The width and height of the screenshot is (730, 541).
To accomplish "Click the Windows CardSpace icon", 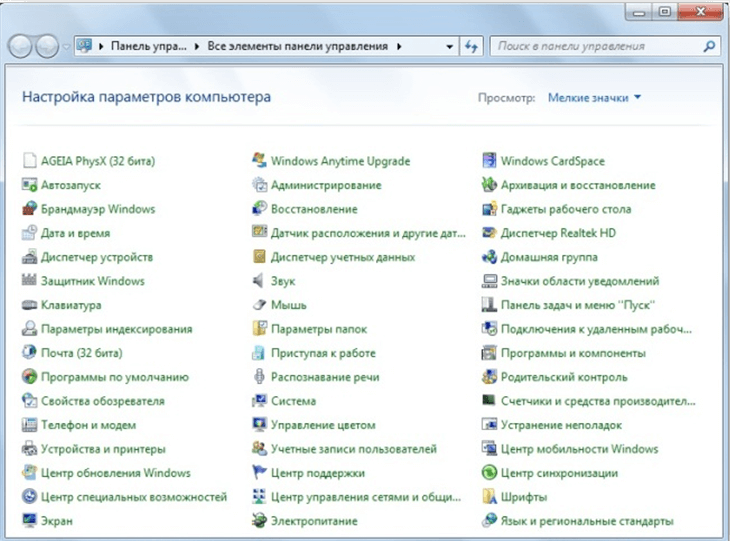I will tap(489, 161).
